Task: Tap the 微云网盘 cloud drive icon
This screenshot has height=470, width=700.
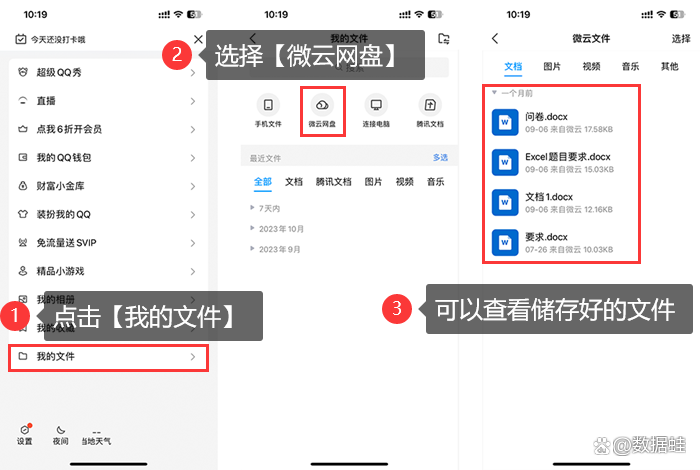Action: (x=322, y=111)
